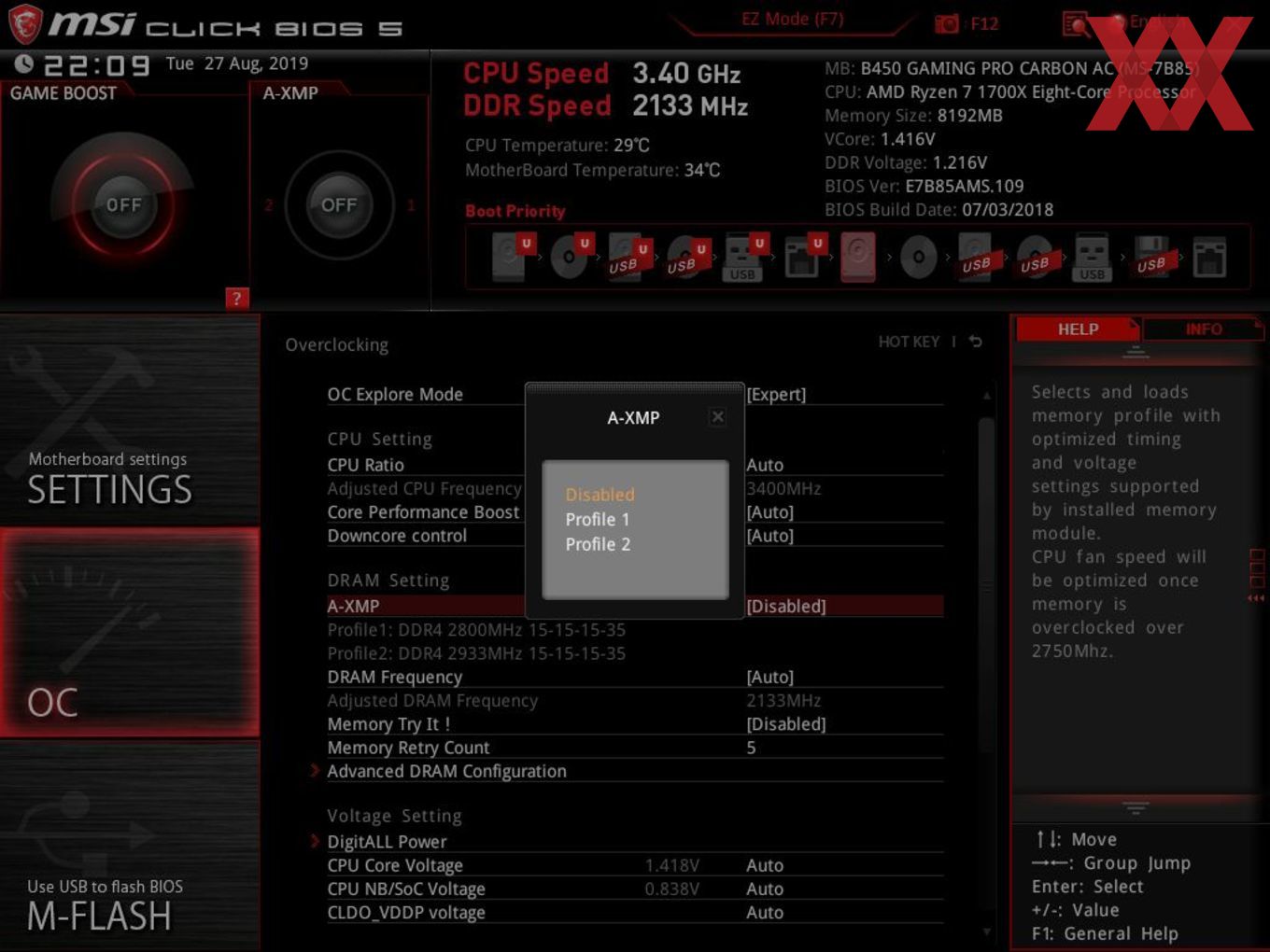Click the CPU NB/SoC Voltage Auto field
The image size is (1270, 952).
pyautogui.click(x=765, y=889)
